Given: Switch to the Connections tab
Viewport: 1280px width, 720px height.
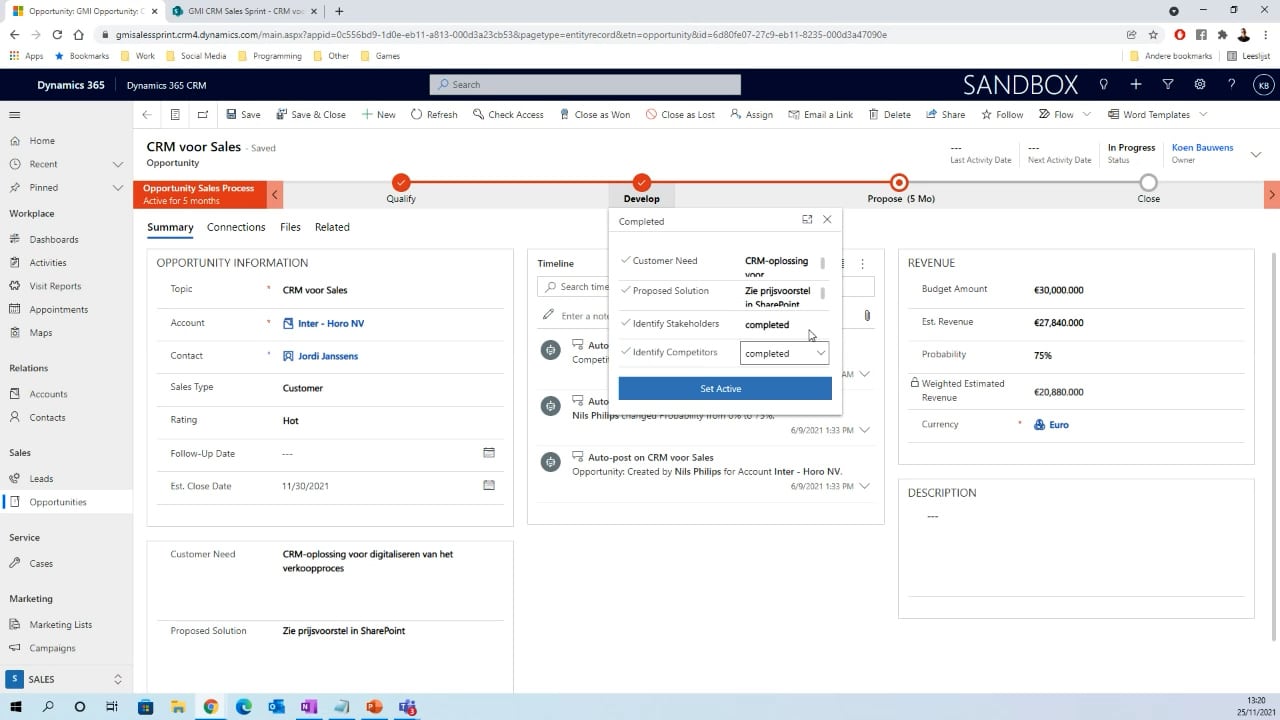Looking at the screenshot, I should (x=236, y=227).
